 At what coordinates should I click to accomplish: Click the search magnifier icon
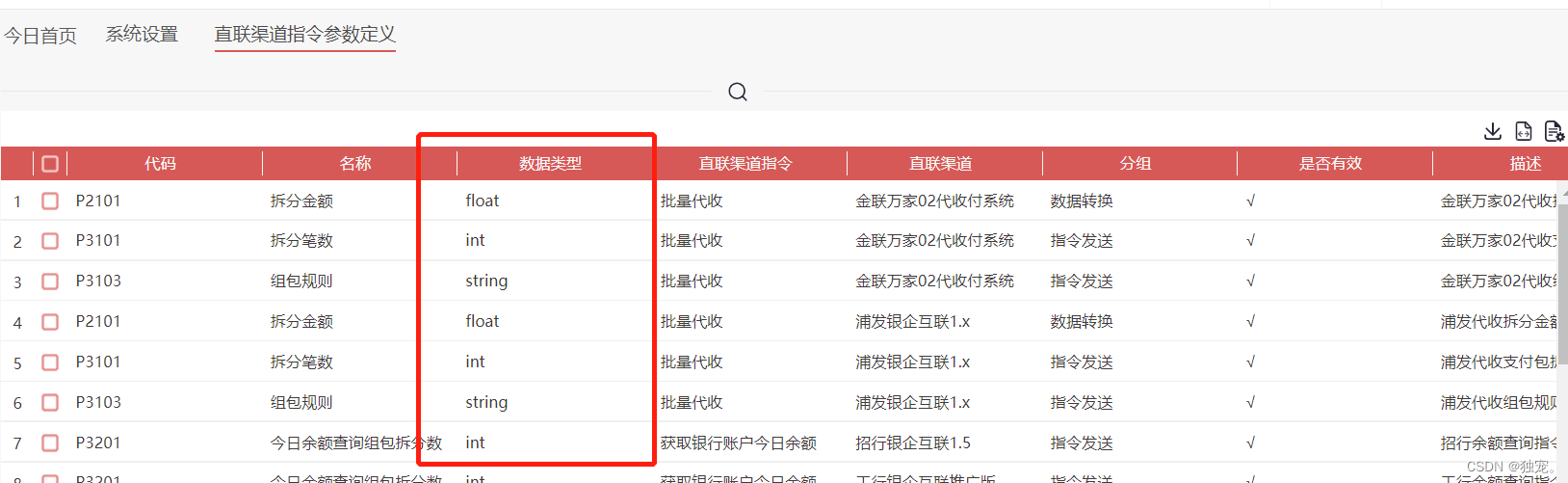738,92
